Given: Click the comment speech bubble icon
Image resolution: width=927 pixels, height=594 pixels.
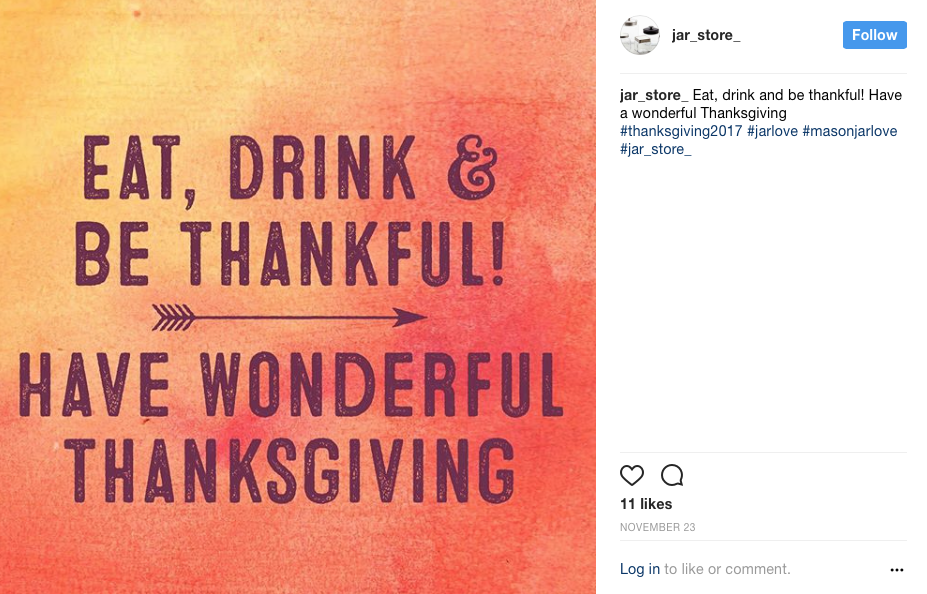Looking at the screenshot, I should (672, 475).
